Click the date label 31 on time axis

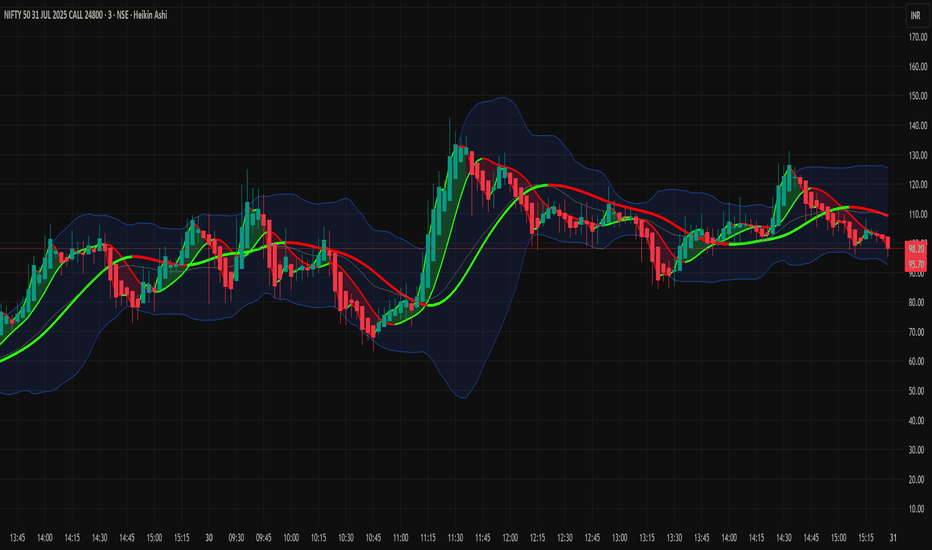click(x=893, y=538)
